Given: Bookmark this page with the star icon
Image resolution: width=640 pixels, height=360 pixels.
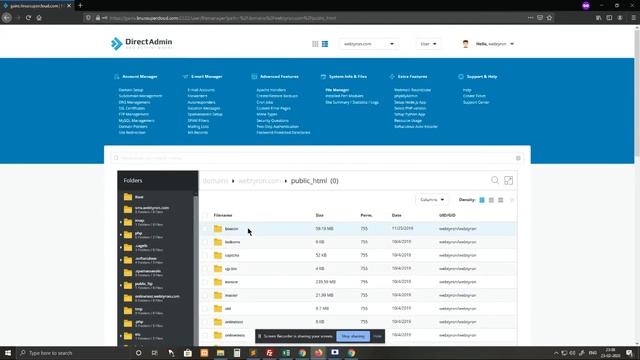Looking at the screenshot, I should coord(549,18).
